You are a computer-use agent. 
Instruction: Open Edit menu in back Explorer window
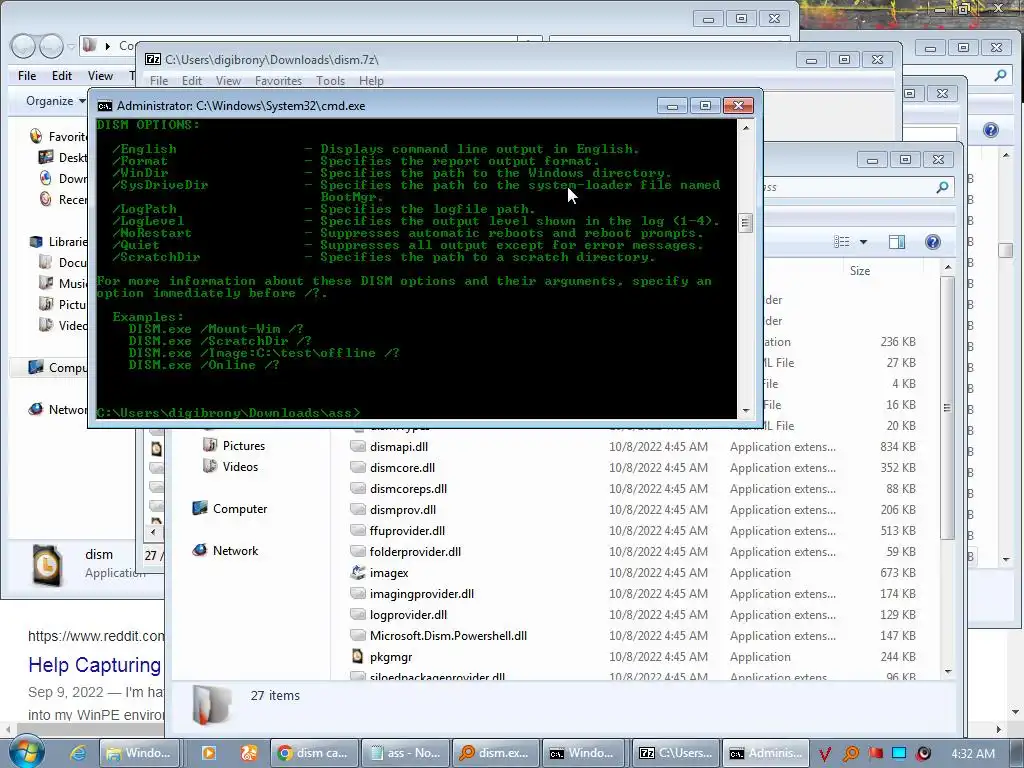click(x=62, y=76)
